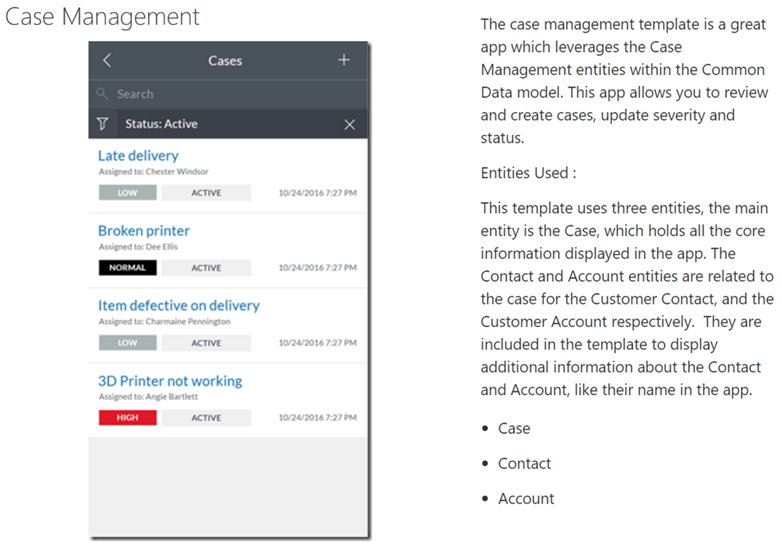The image size is (782, 546).
Task: Click LOW badge on Item defective case
Action: pyautogui.click(x=127, y=343)
